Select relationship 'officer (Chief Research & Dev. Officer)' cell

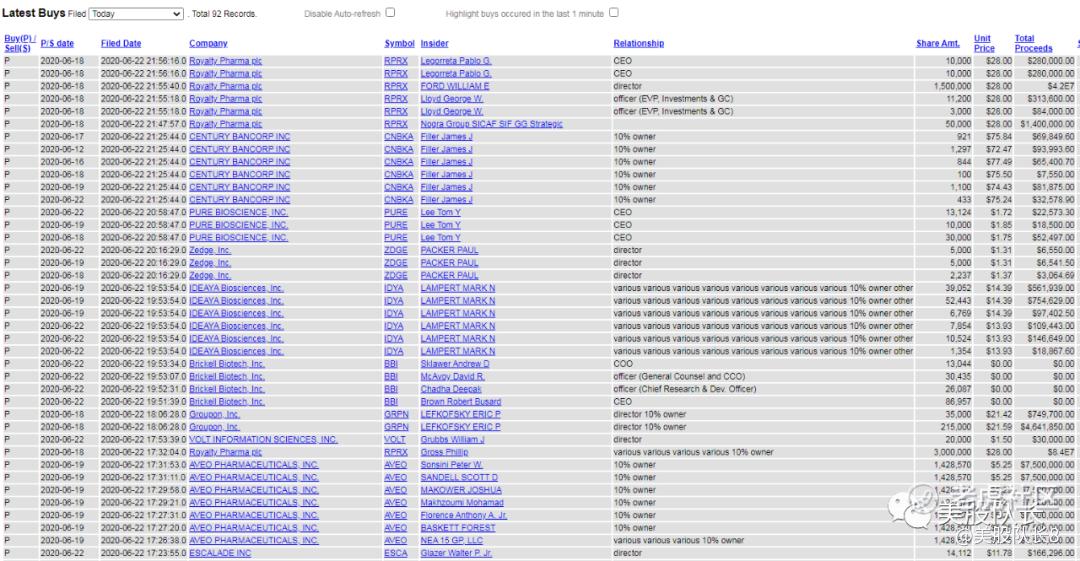685,389
